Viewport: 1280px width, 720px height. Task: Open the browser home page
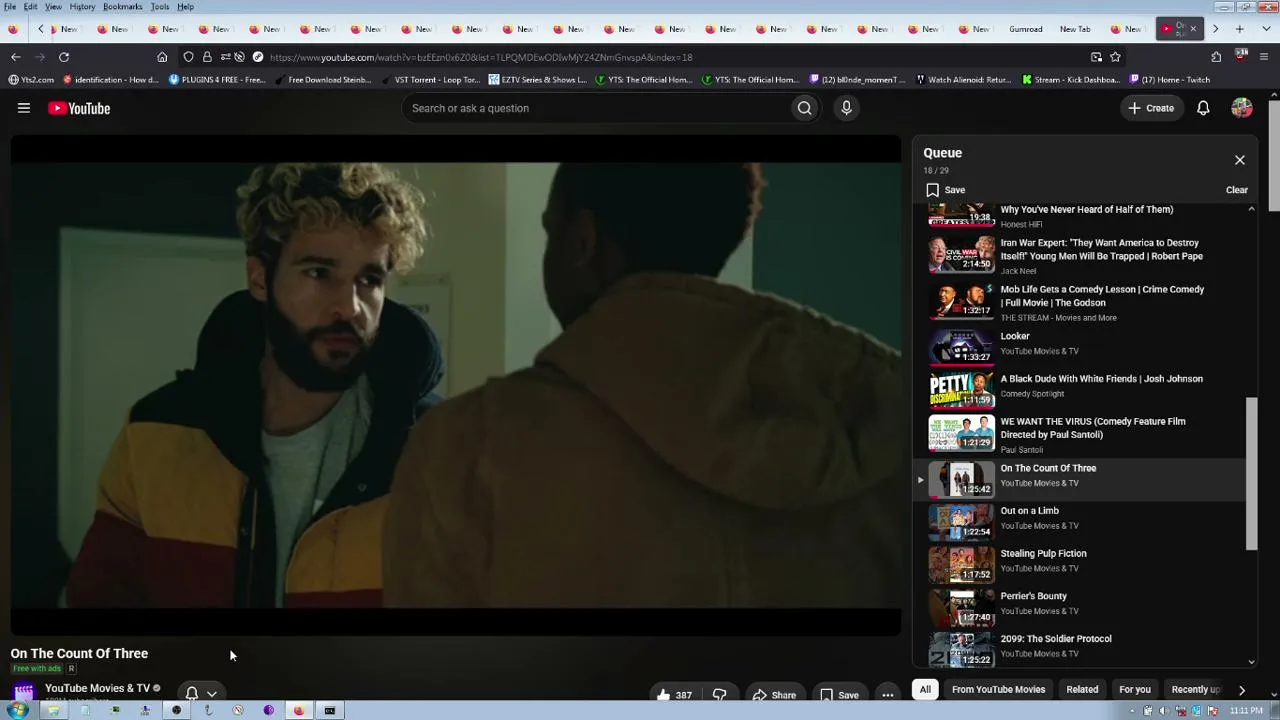162,57
